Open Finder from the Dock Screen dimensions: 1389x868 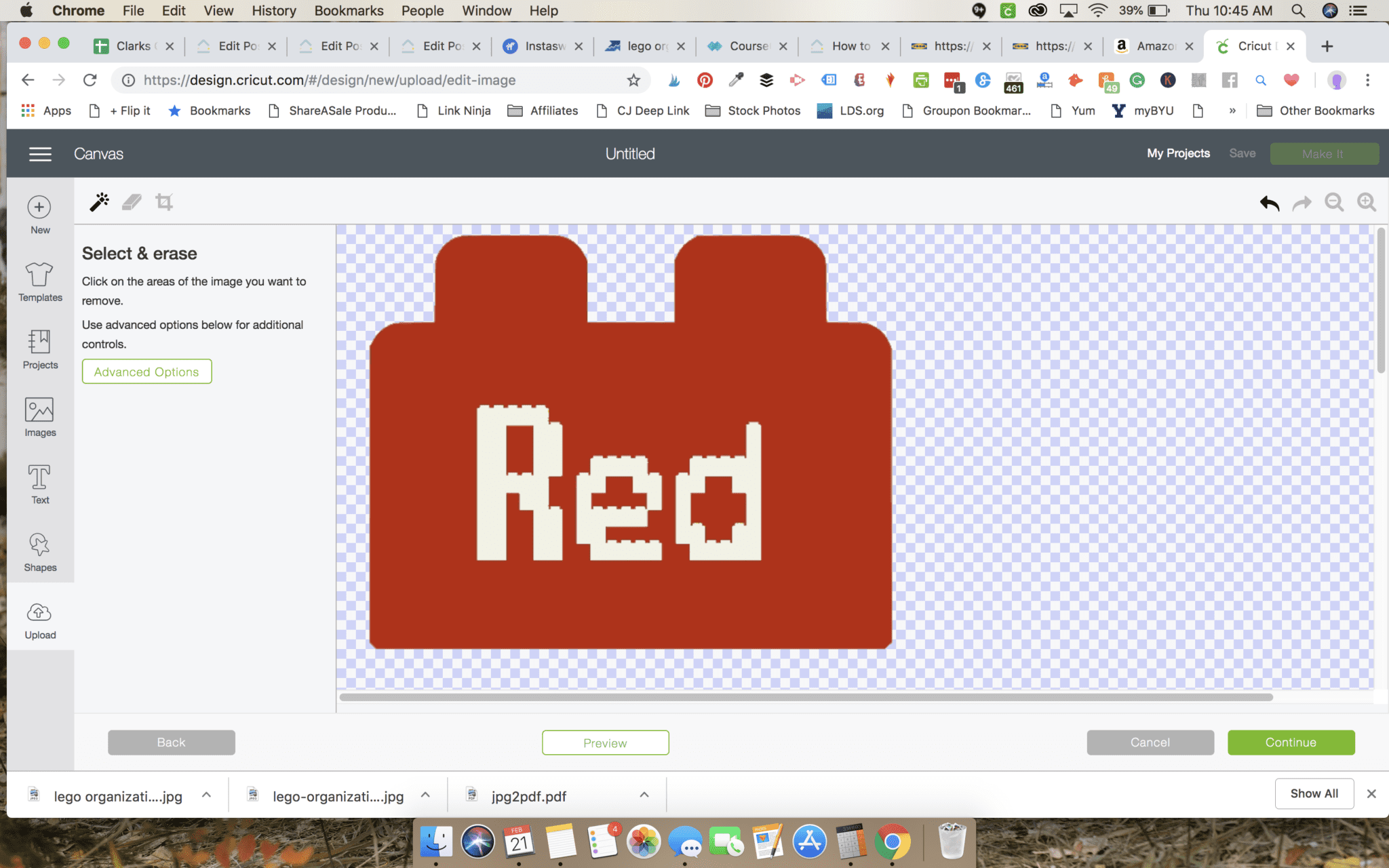(436, 842)
